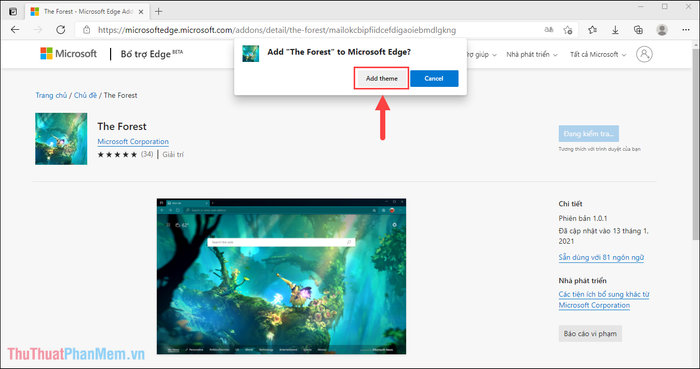Click the Microsoft logo
700x369 pixels.
pos(68,54)
